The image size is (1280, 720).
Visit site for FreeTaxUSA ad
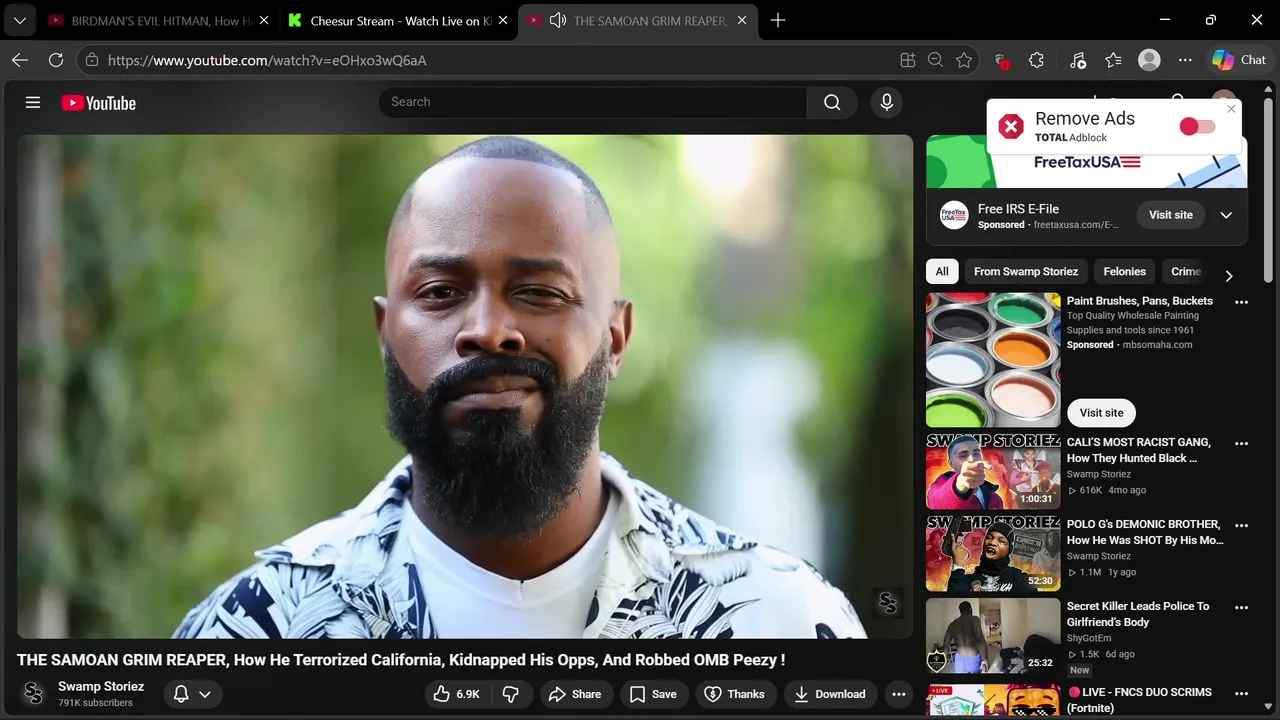click(1170, 215)
